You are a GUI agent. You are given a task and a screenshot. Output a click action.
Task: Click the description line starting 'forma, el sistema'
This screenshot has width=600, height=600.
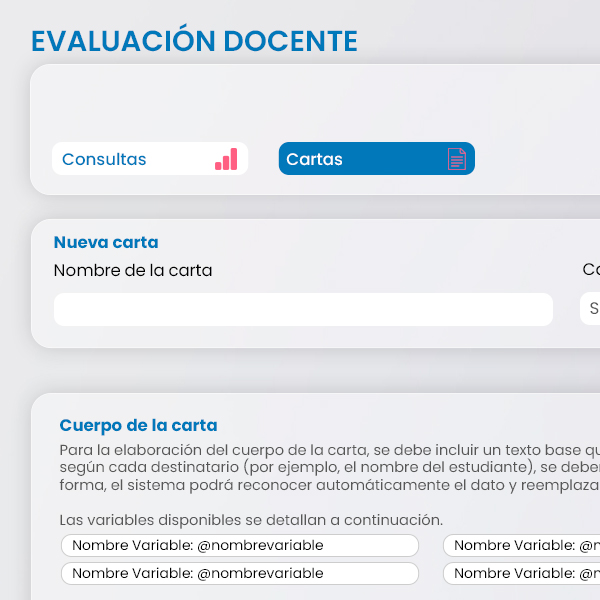[329, 486]
